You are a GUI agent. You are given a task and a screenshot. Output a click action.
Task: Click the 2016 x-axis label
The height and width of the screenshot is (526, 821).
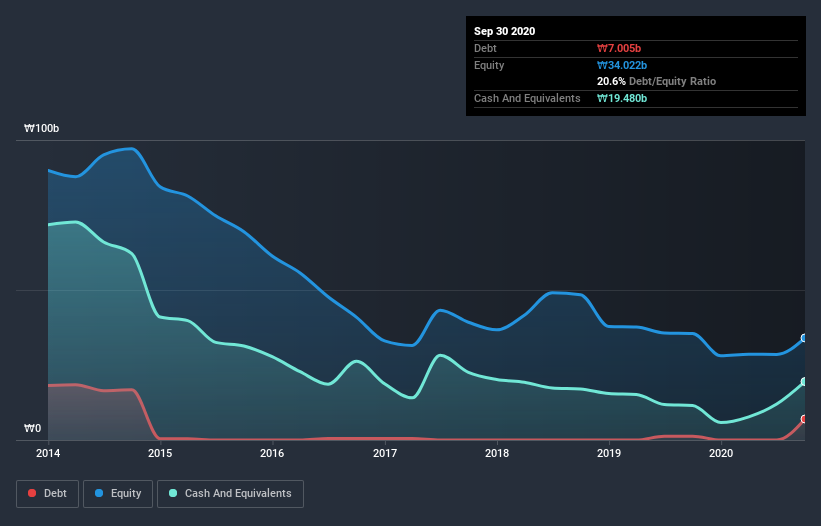pos(272,453)
